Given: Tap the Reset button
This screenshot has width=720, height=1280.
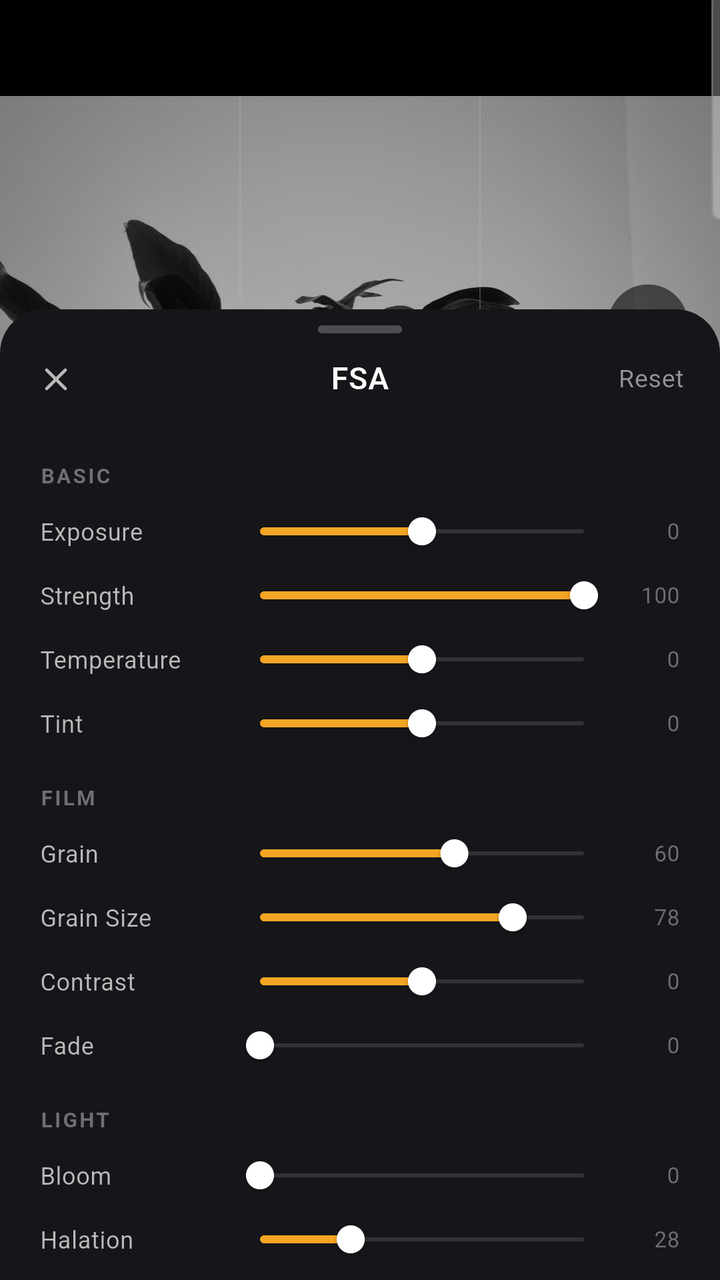Looking at the screenshot, I should click(x=651, y=379).
